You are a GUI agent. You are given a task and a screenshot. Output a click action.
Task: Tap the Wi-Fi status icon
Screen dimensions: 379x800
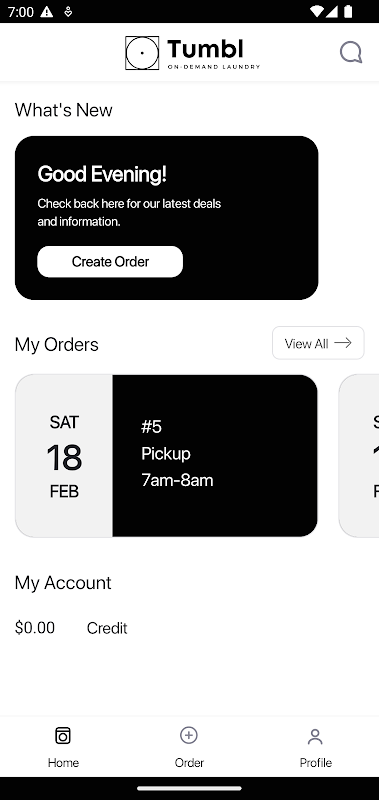(317, 11)
